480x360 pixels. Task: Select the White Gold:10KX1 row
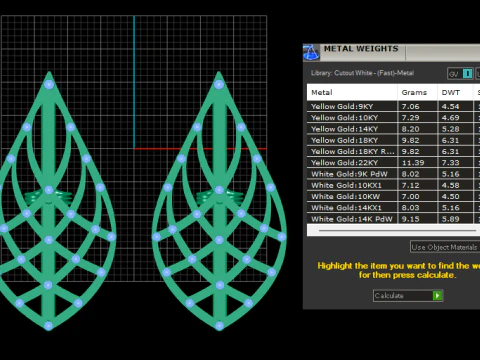[x=393, y=185]
